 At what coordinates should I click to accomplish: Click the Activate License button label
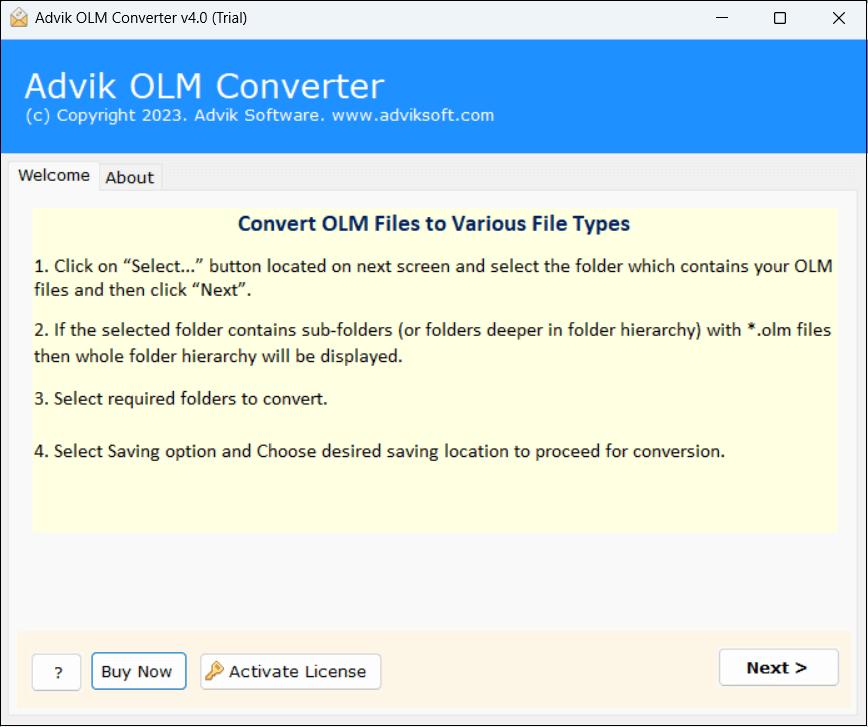(x=297, y=672)
